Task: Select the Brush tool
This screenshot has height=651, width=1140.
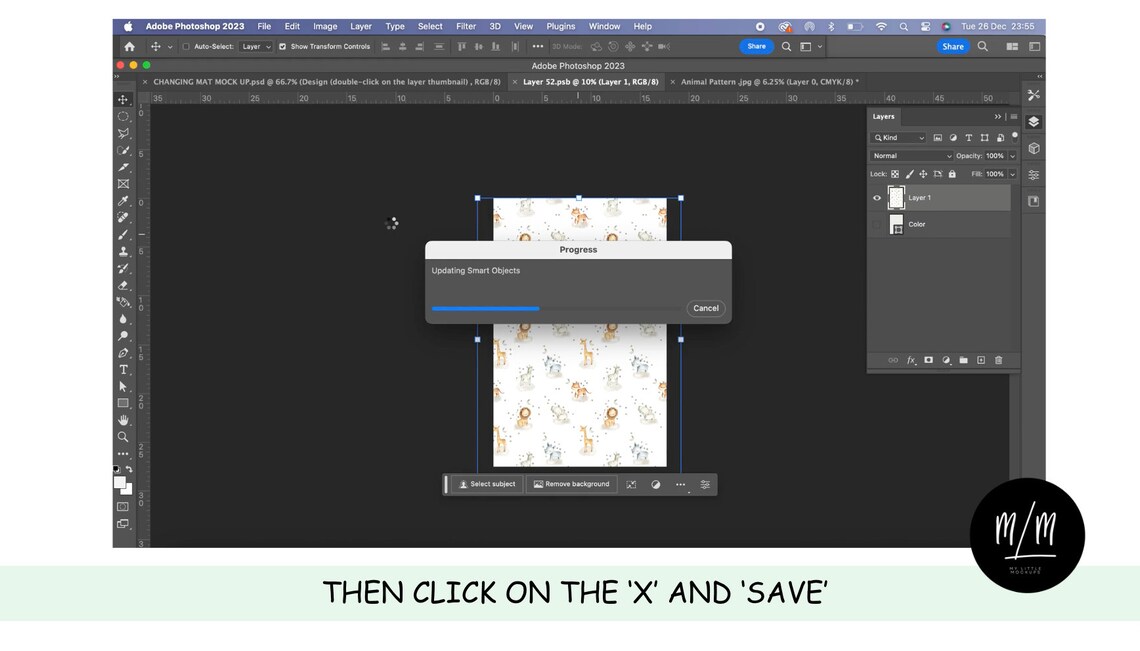Action: coord(124,235)
